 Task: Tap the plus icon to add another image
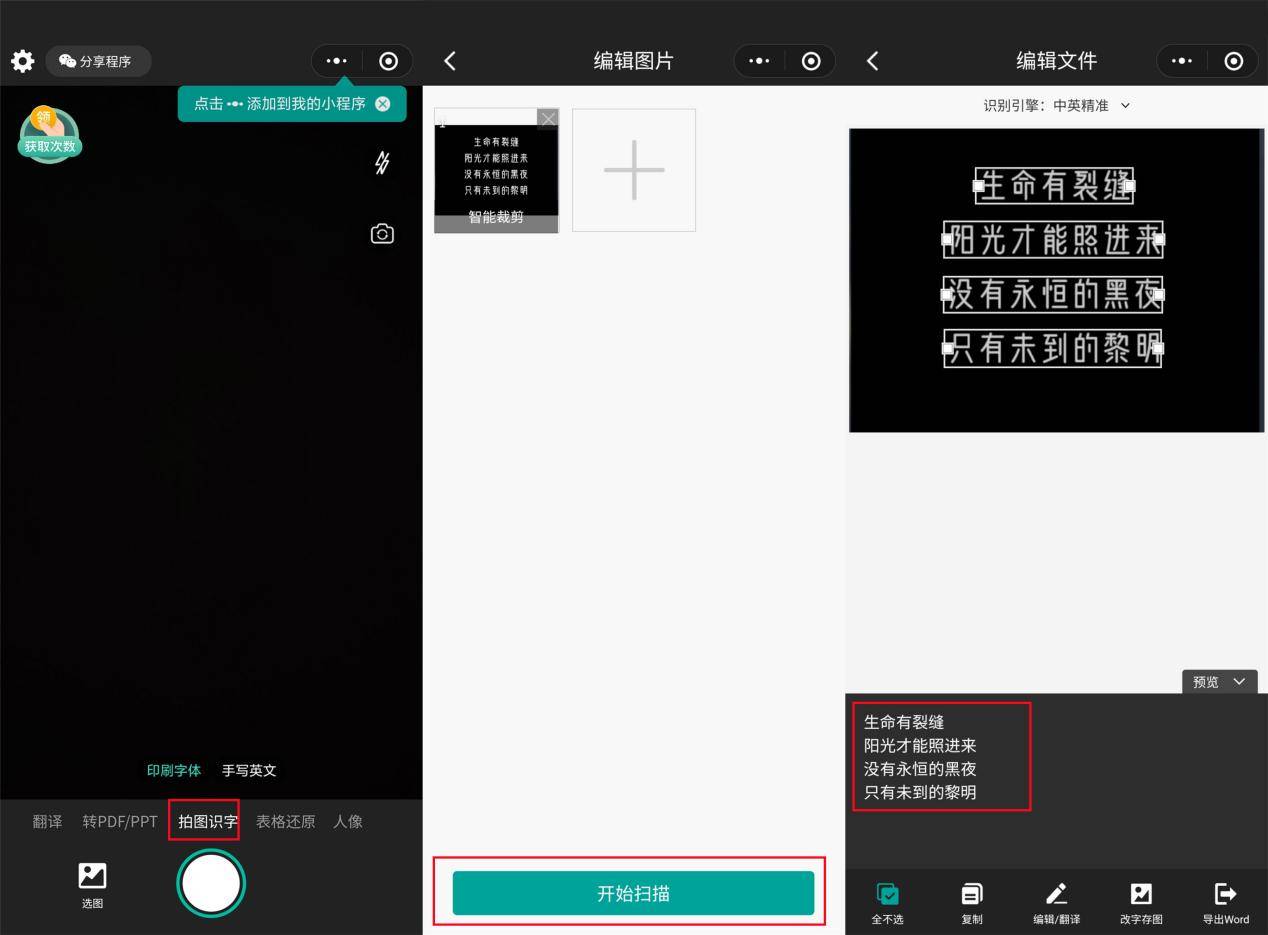click(633, 169)
